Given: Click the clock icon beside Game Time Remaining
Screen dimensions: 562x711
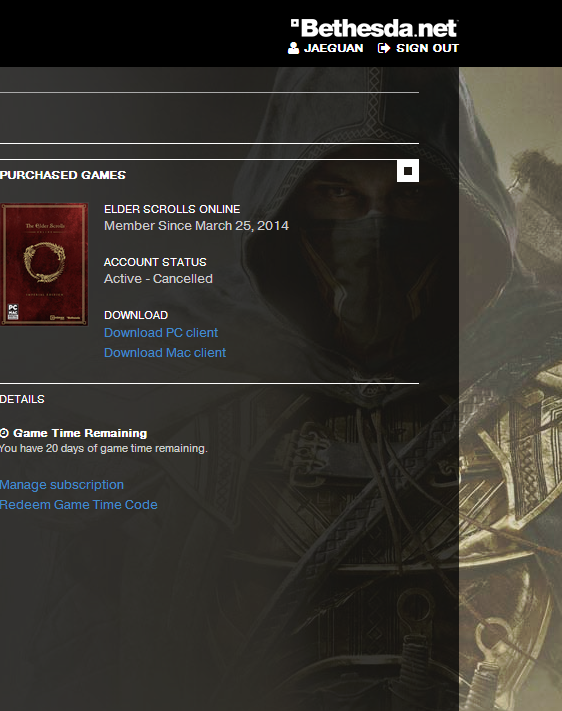Looking at the screenshot, I should point(5,433).
